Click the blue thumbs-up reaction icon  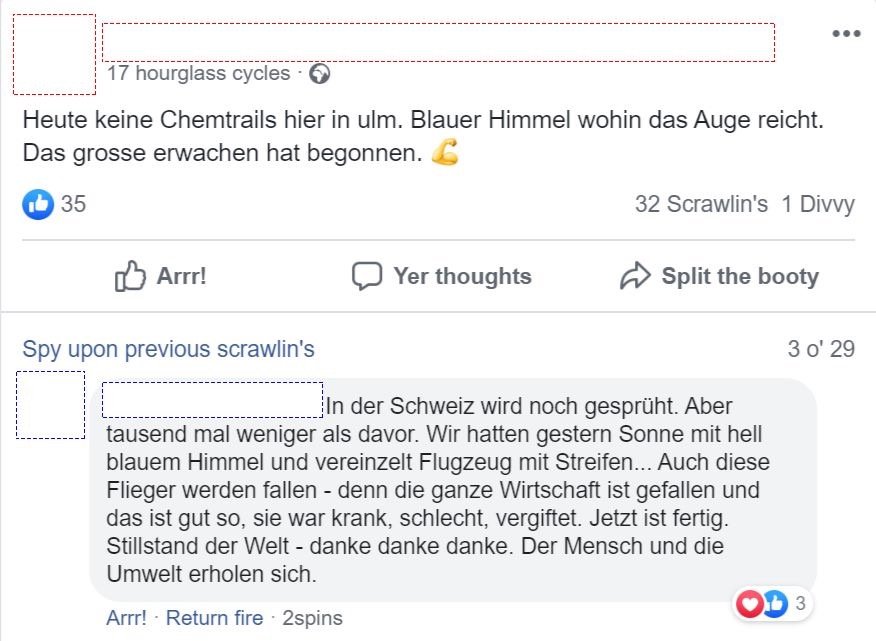pos(38,204)
